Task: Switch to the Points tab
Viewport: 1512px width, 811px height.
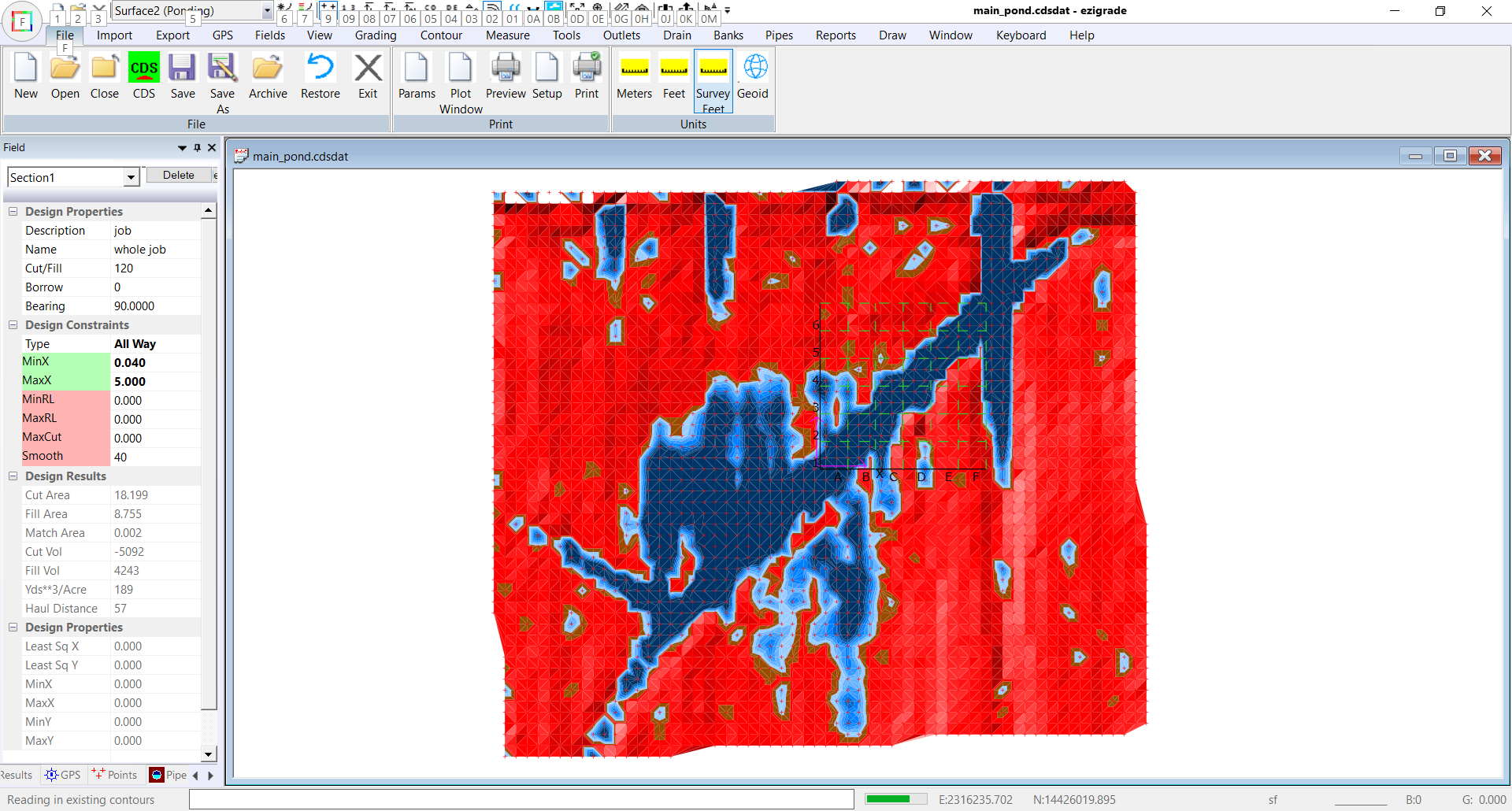Action: (115, 775)
